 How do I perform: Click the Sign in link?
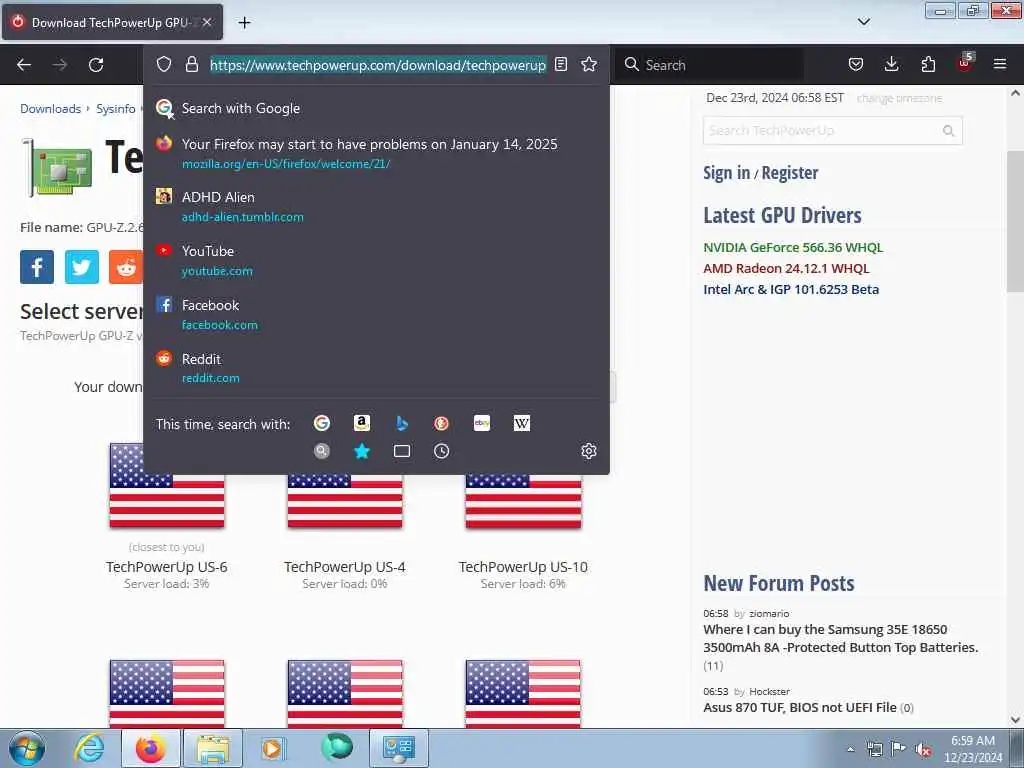point(726,172)
